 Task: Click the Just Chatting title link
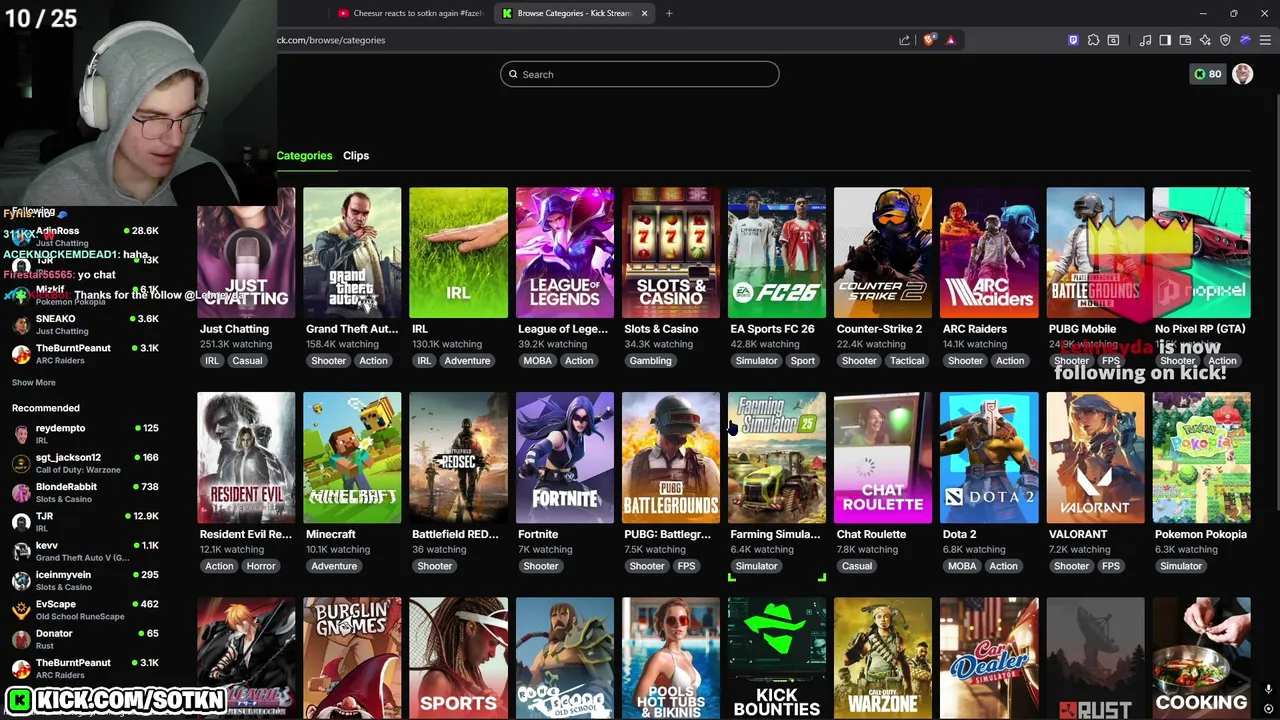[234, 329]
